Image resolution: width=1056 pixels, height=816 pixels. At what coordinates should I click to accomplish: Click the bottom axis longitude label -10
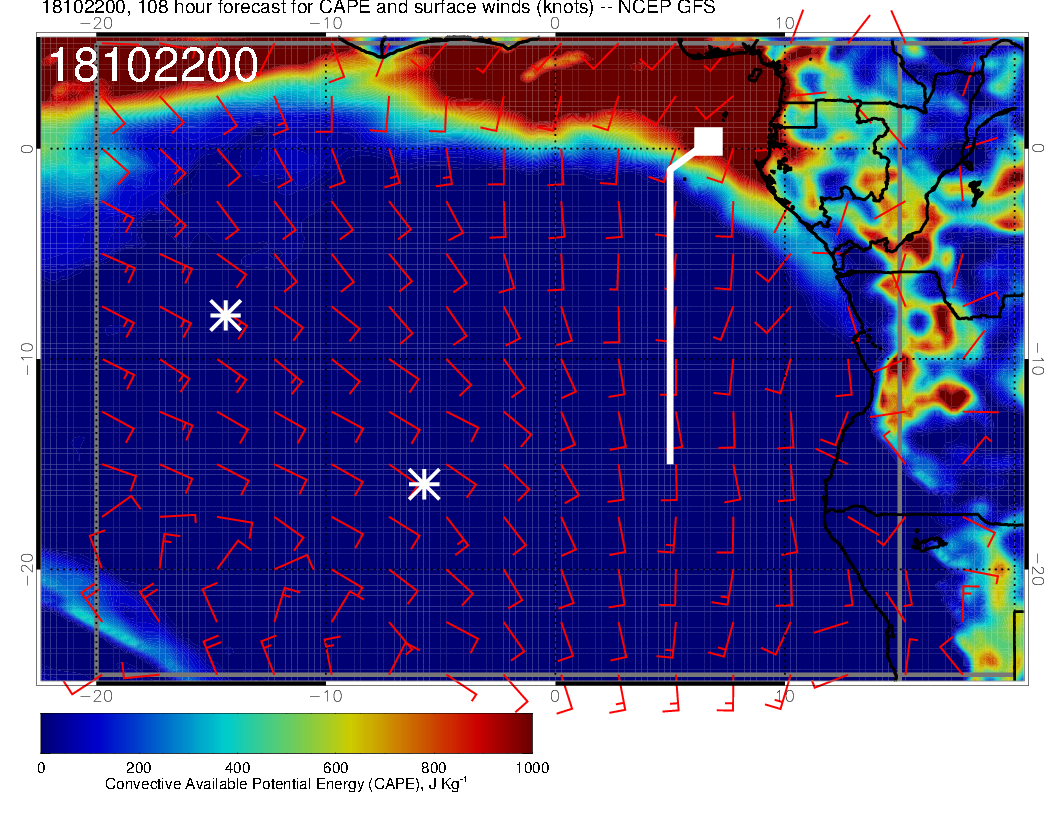(325, 696)
